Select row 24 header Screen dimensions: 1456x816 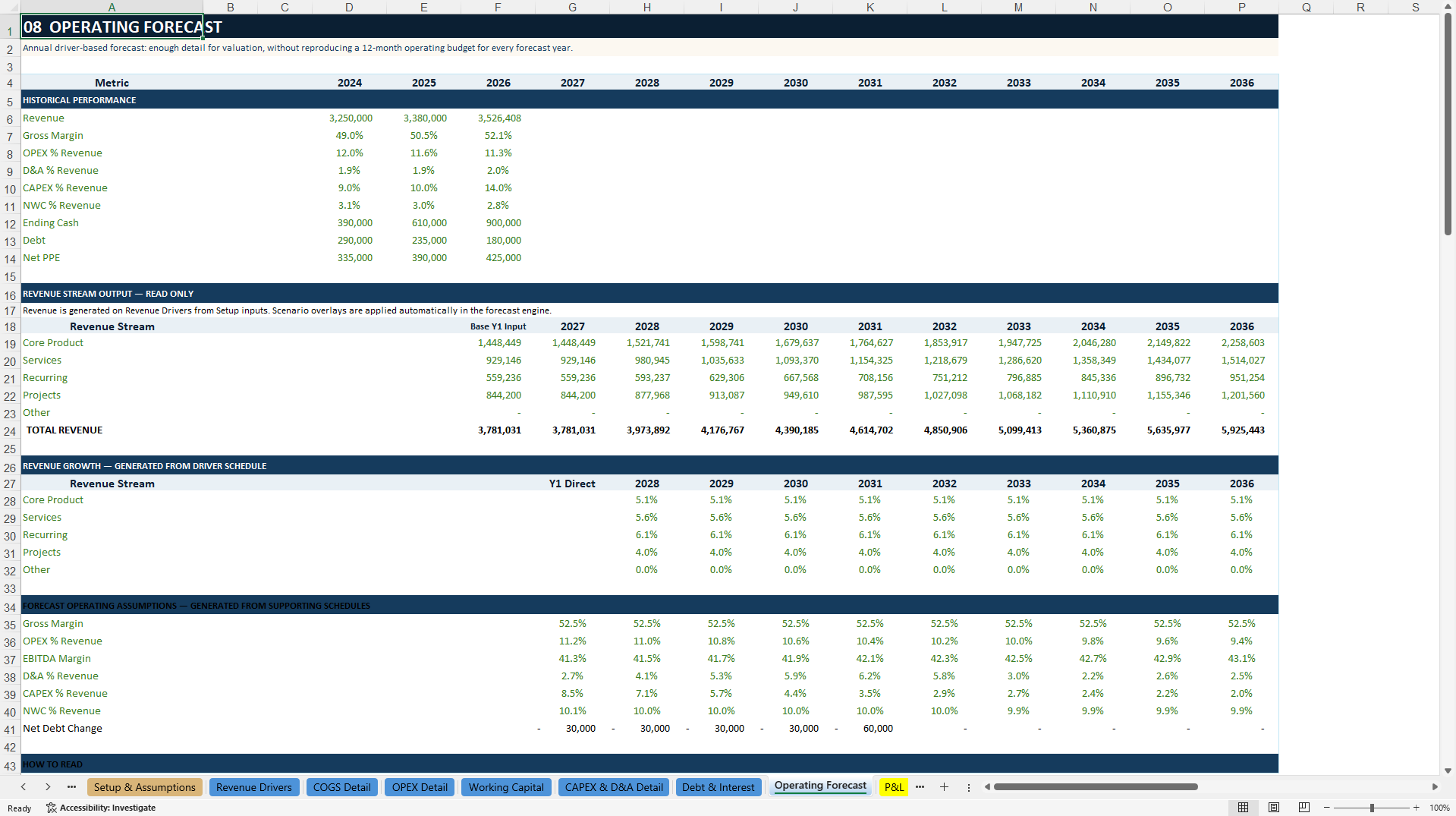[10, 431]
